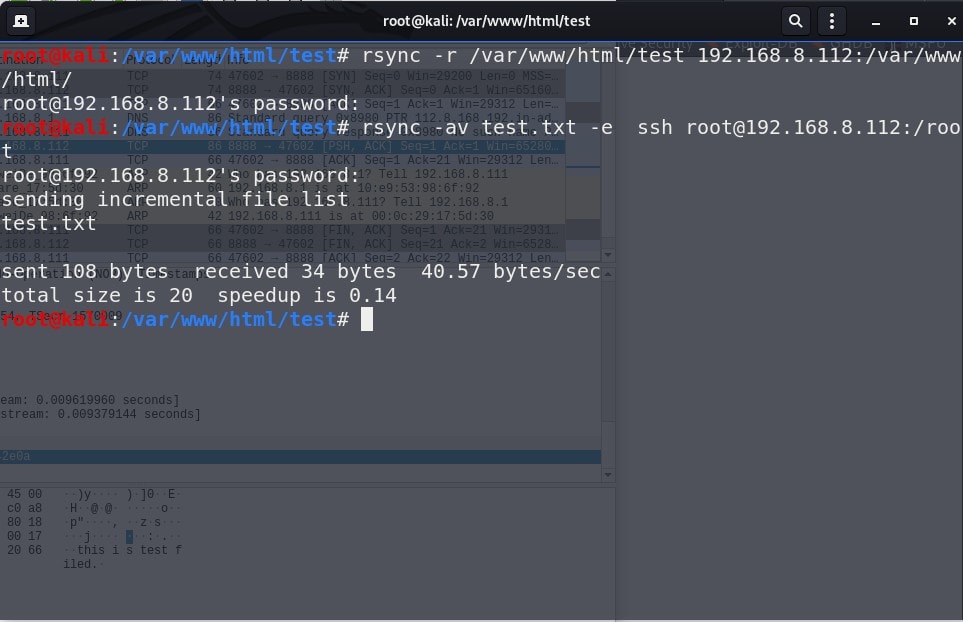Screen dimensions: 963x622
Task: Click the packet details scroll-down arrow in the background Wireshark window
Action: pos(607,475)
